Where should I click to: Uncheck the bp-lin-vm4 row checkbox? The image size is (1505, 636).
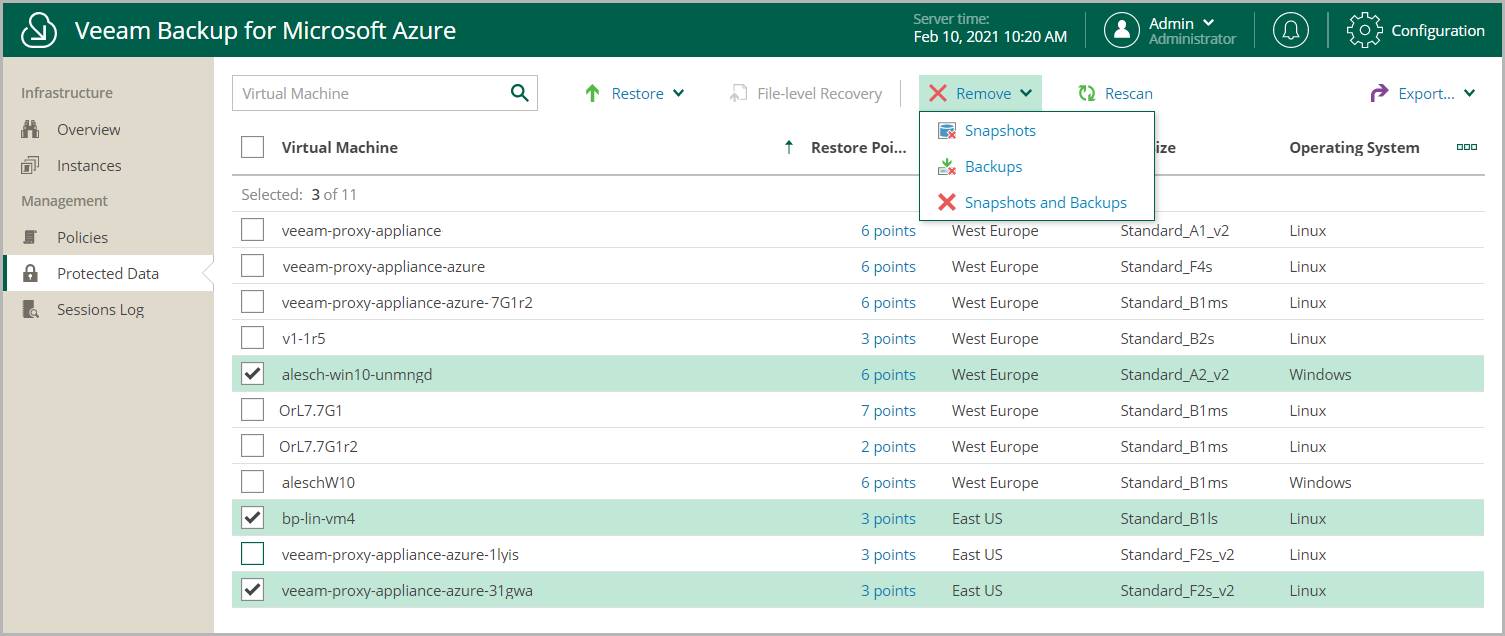(x=253, y=518)
